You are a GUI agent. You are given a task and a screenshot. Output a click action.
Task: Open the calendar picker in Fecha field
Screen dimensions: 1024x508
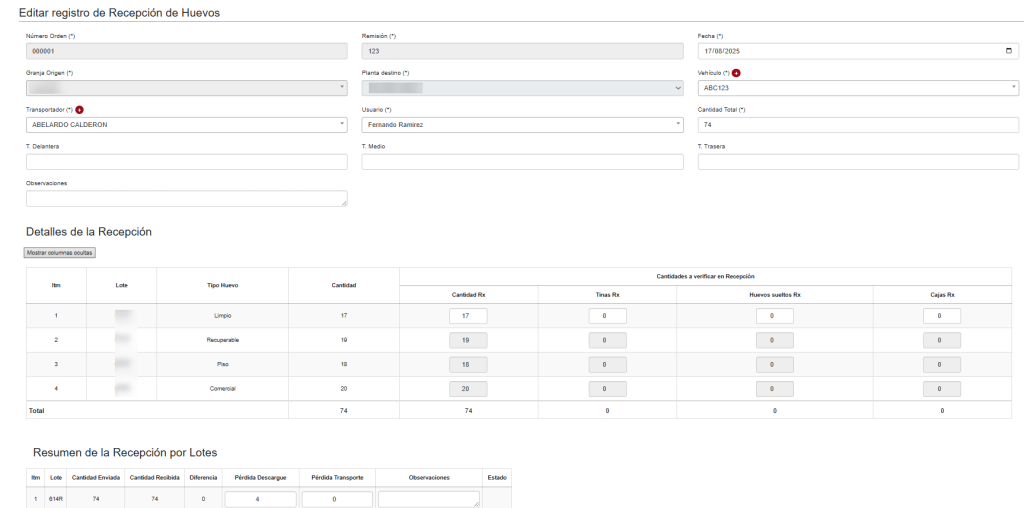click(1009, 51)
